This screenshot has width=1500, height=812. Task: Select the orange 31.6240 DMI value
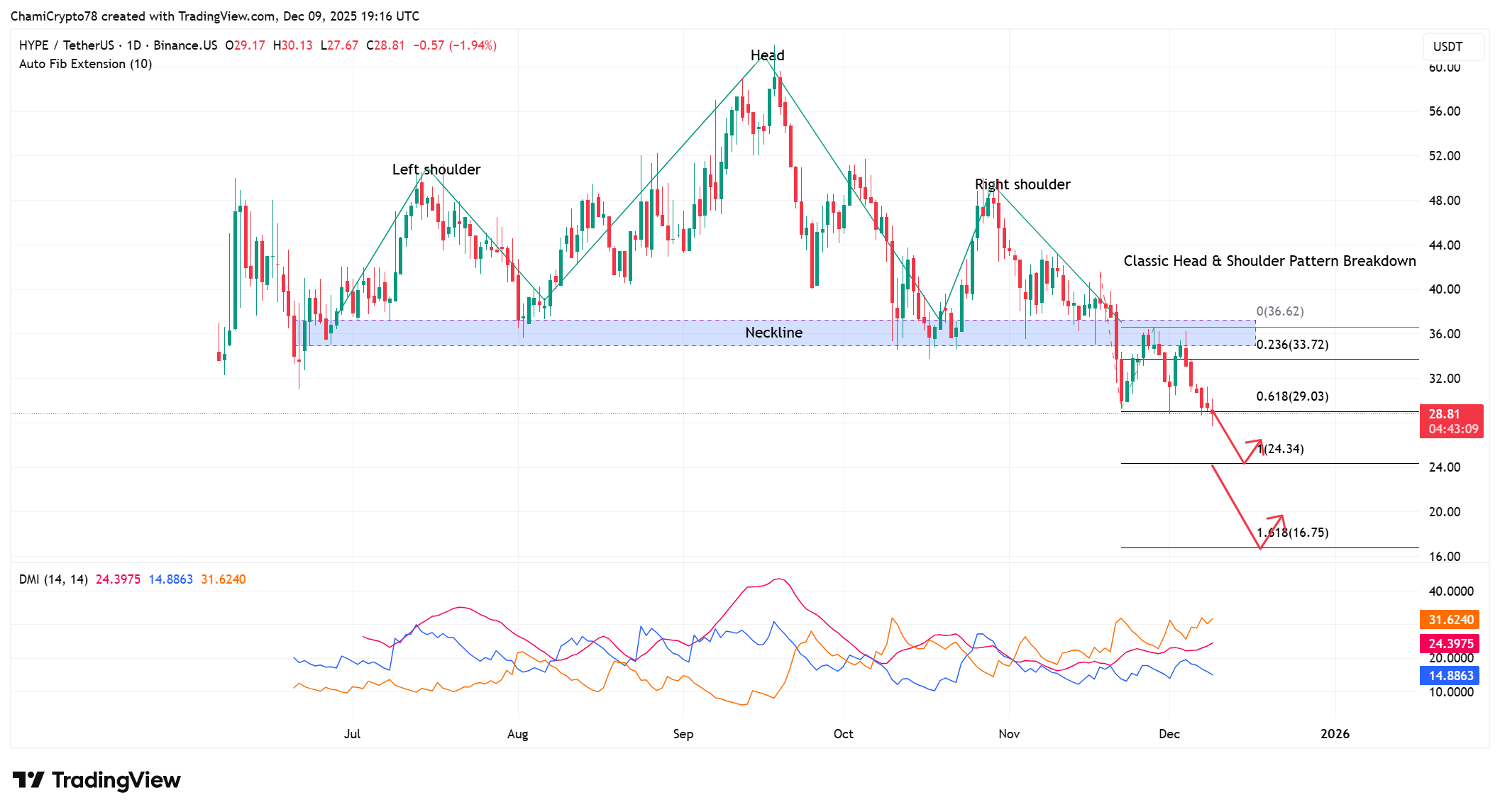[x=1450, y=618]
